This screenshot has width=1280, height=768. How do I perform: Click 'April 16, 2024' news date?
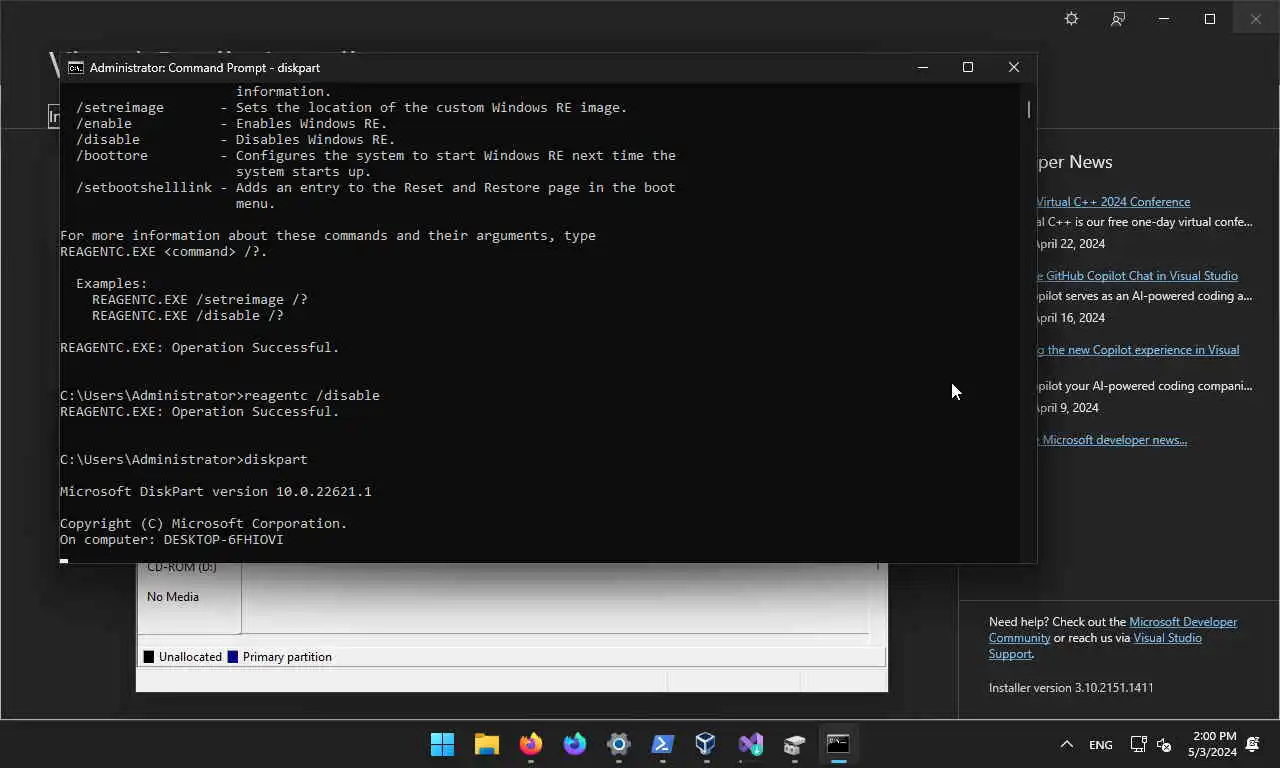1070,318
